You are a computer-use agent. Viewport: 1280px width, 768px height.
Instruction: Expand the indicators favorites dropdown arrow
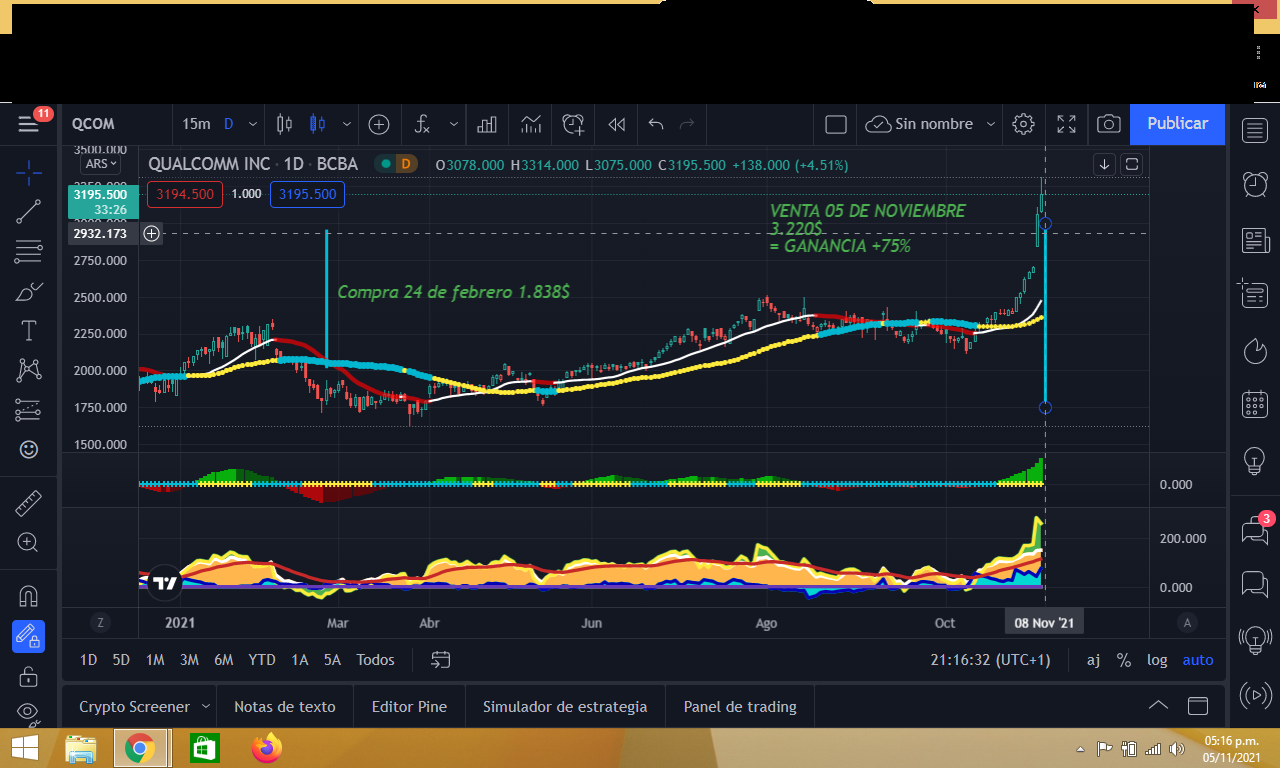454,124
